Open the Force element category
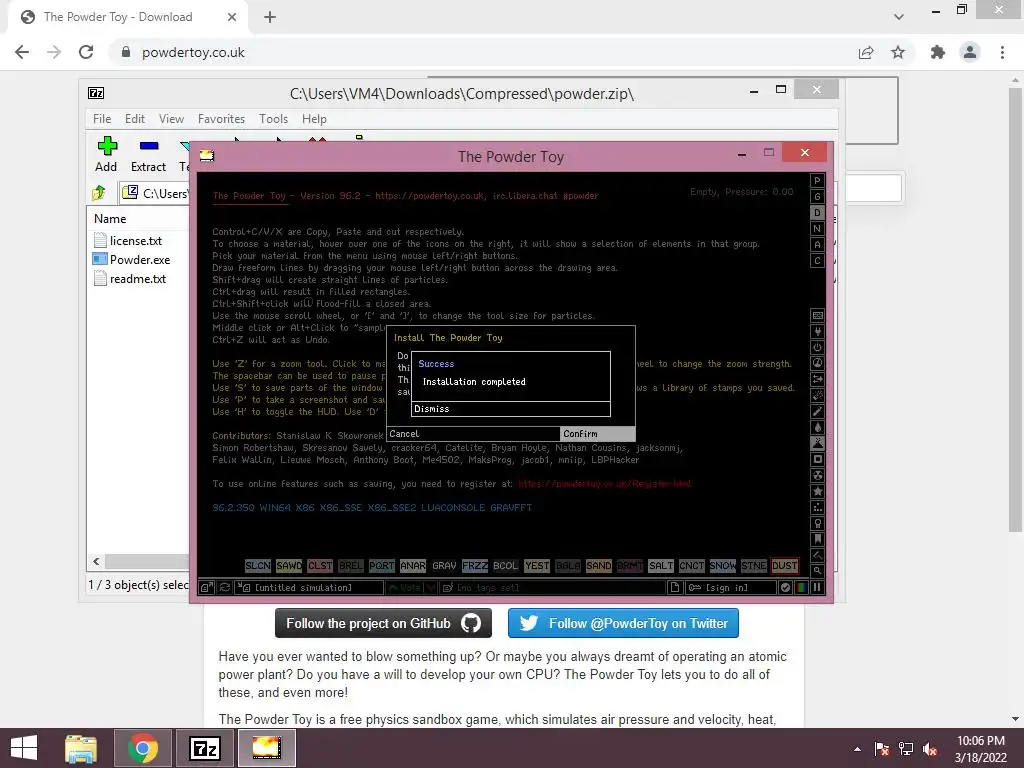The width and height of the screenshot is (1024, 768). tap(817, 379)
